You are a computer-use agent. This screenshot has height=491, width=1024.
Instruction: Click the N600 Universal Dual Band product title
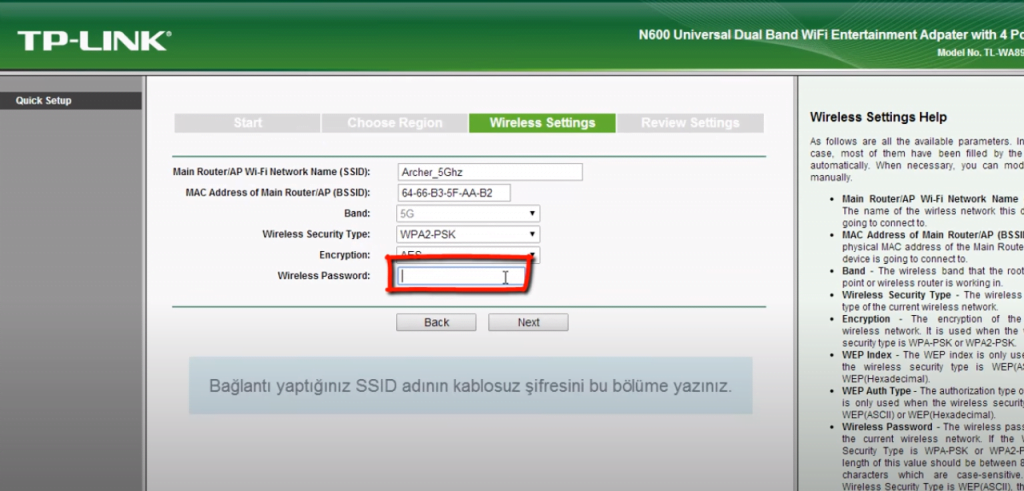[x=831, y=35]
